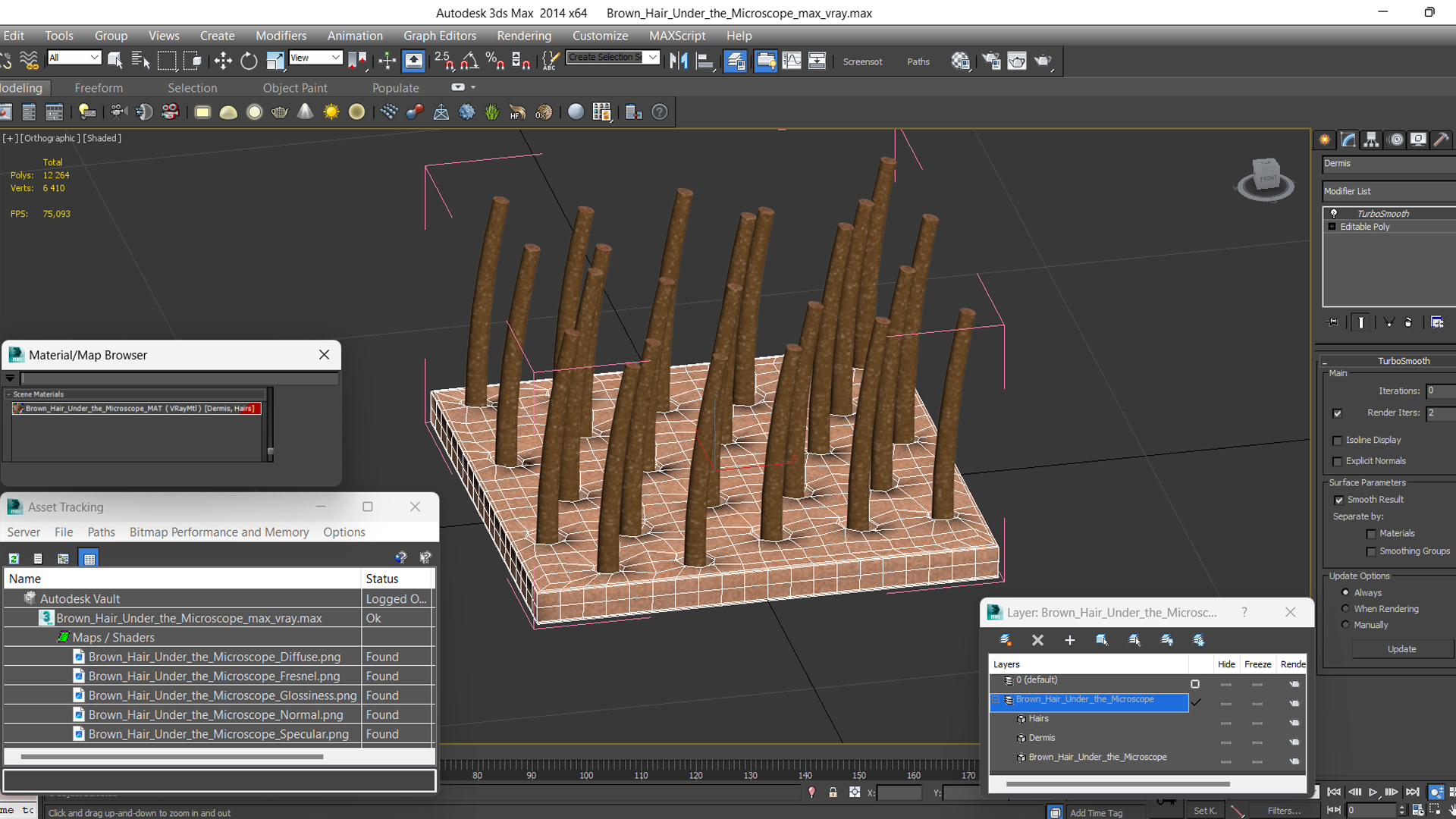Open the Graph Editors menu
The height and width of the screenshot is (819, 1456).
pyautogui.click(x=440, y=36)
